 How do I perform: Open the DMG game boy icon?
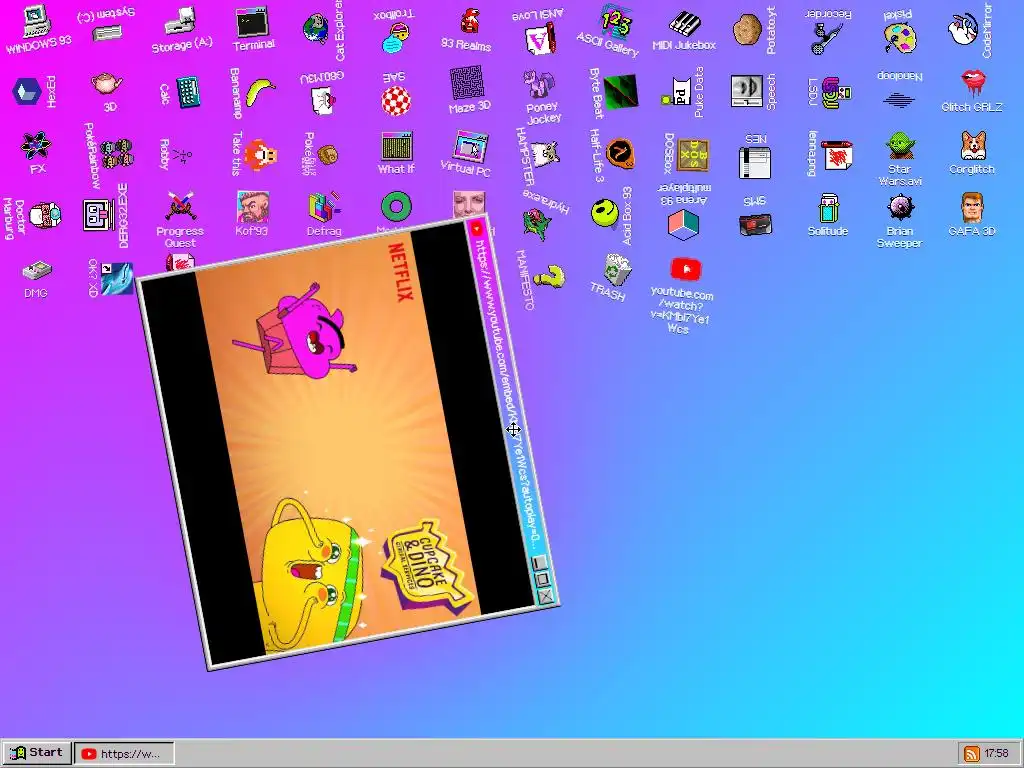pos(37,270)
